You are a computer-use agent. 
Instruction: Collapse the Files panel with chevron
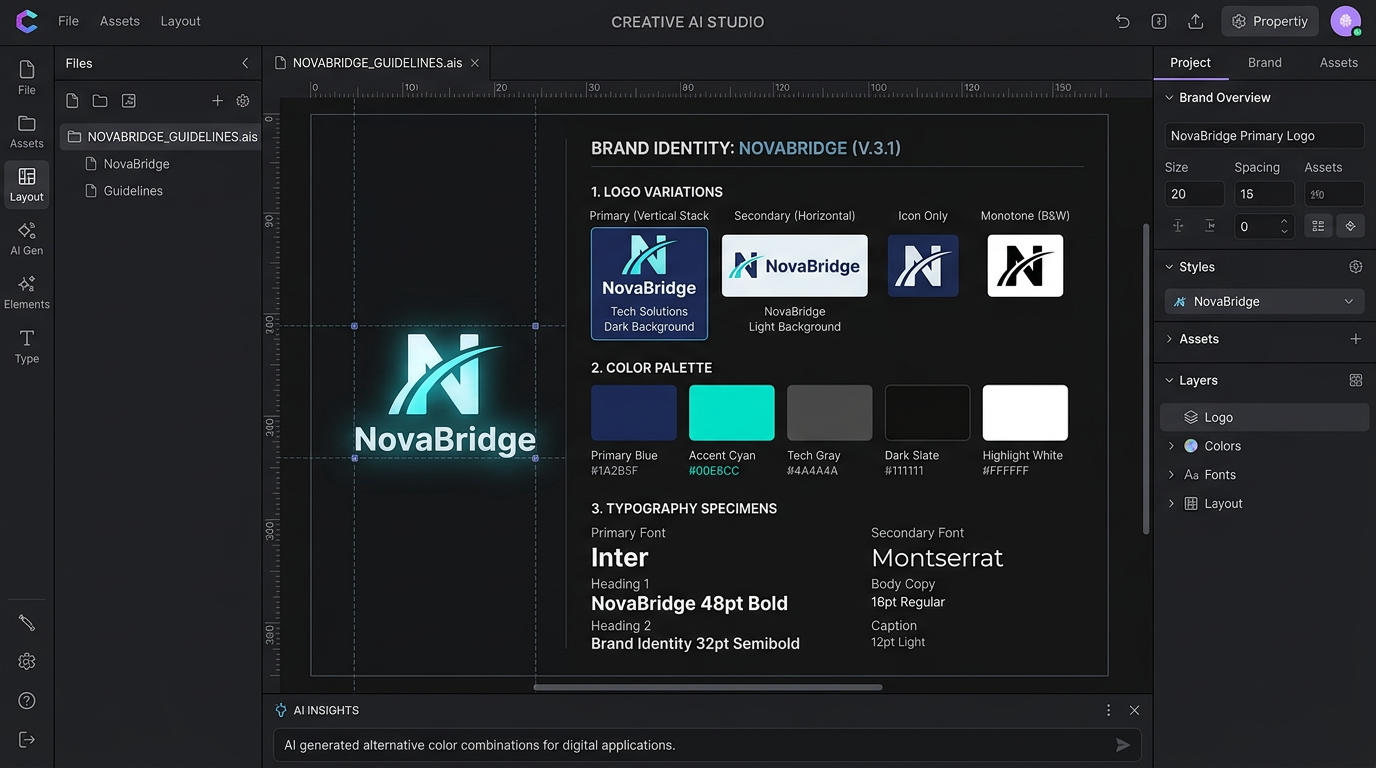tap(245, 63)
